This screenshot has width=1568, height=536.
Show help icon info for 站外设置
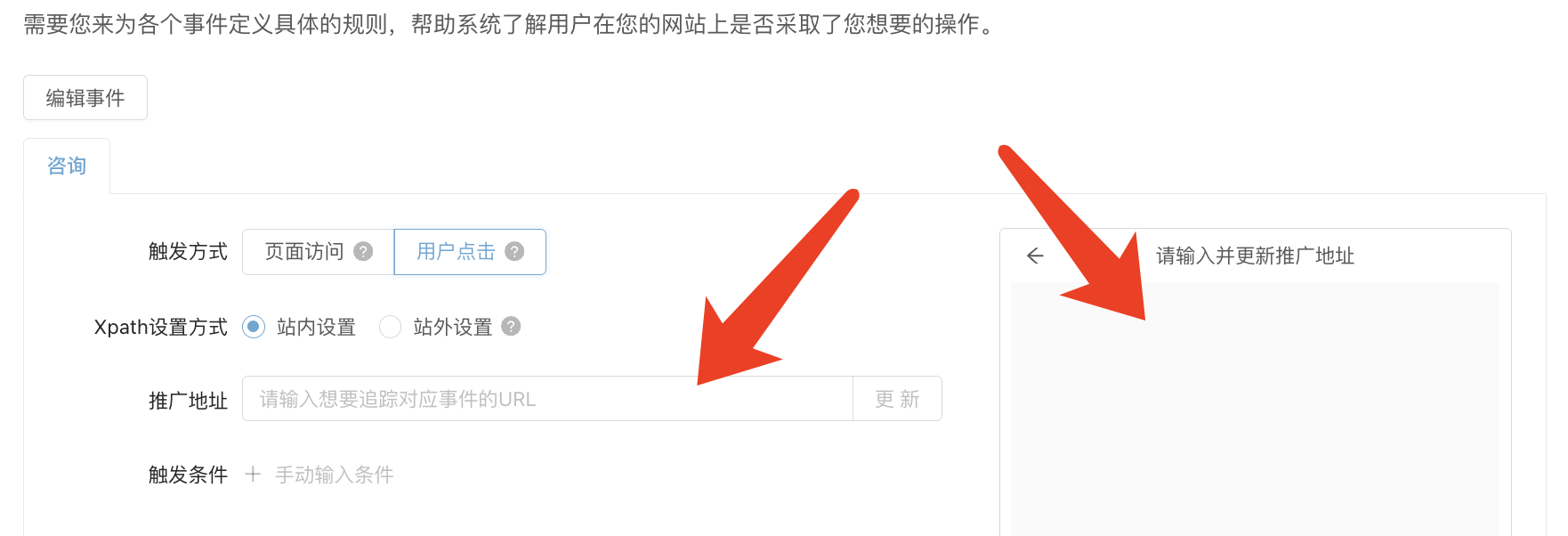(511, 327)
